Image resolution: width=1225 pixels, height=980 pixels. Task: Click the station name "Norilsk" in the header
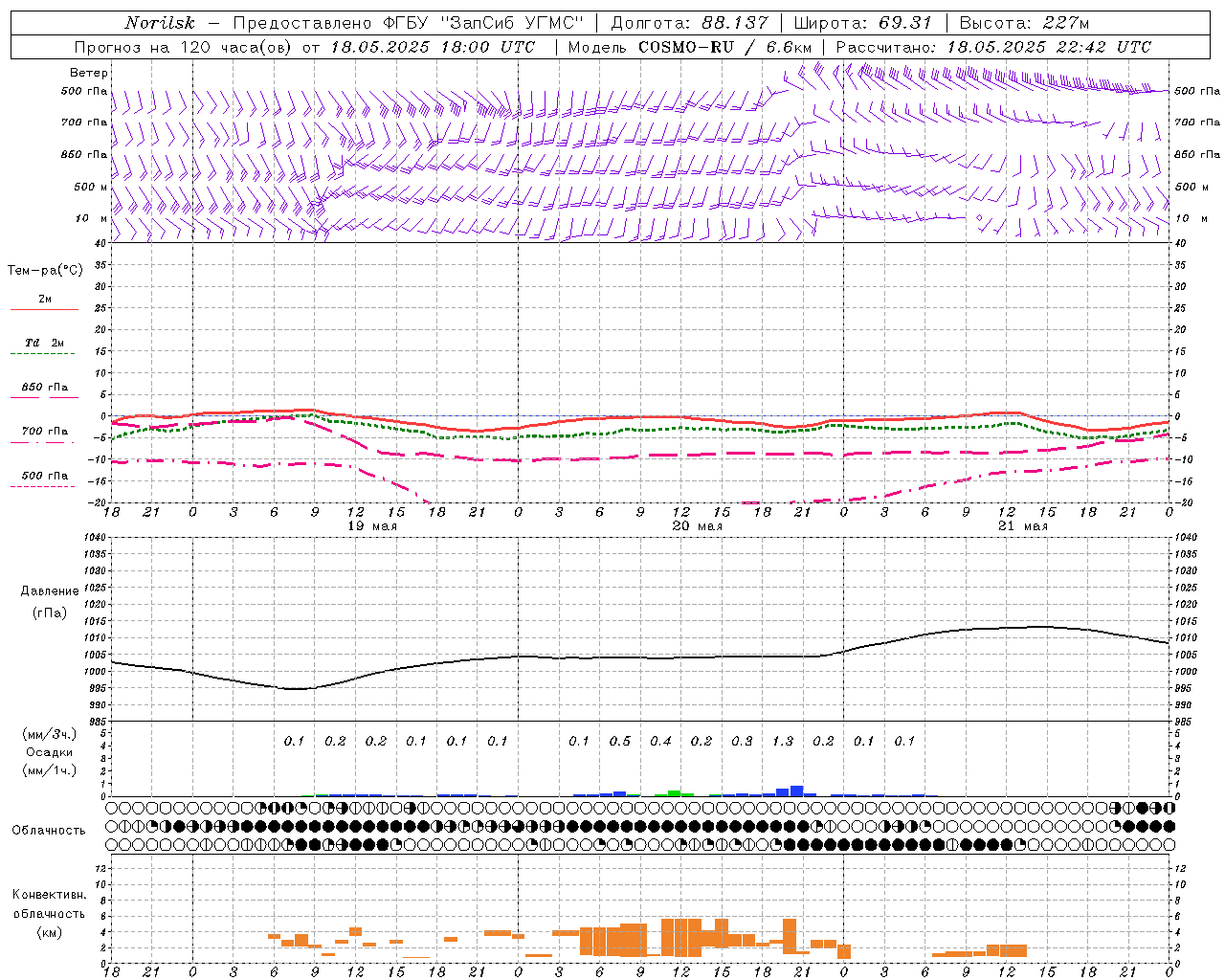point(160,23)
